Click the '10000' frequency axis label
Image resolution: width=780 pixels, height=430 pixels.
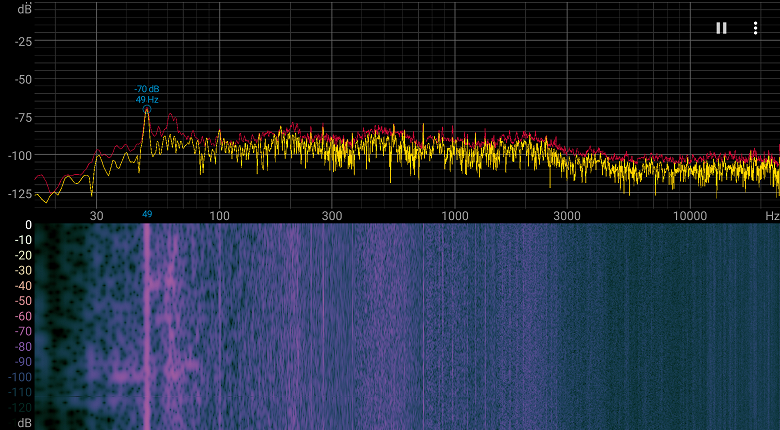click(689, 215)
